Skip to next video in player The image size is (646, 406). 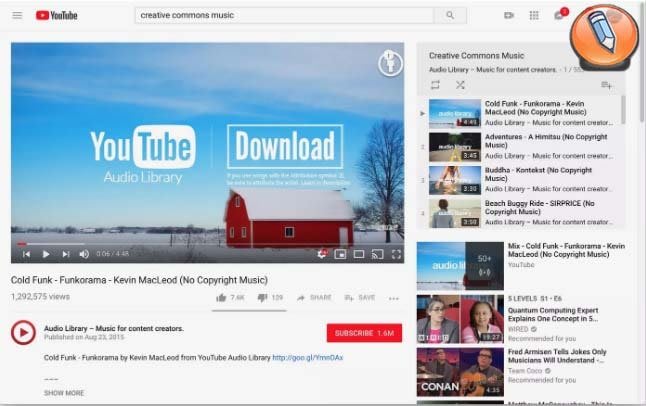click(66, 254)
